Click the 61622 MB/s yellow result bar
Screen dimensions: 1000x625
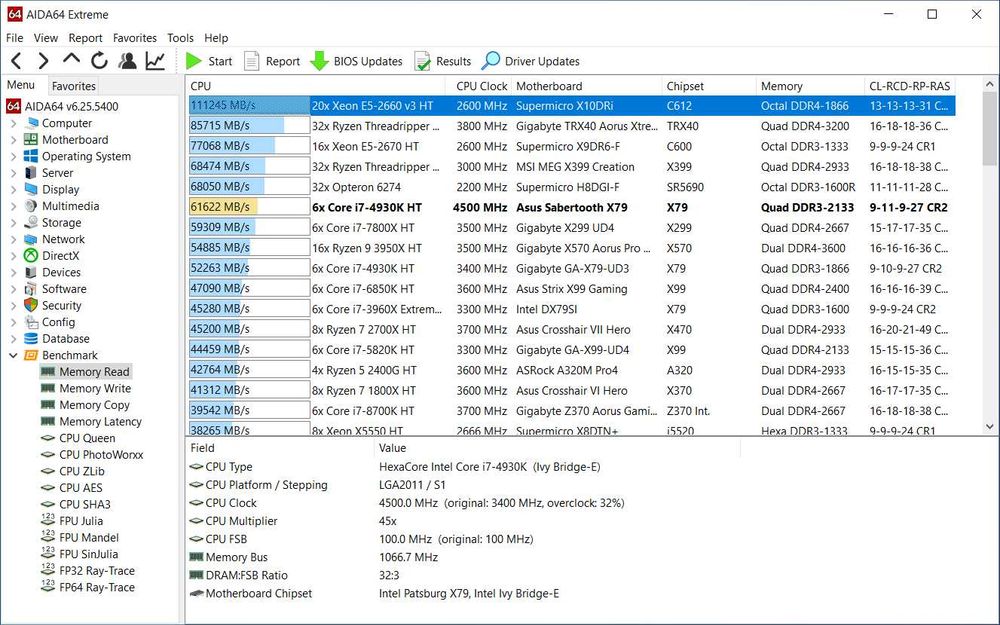click(x=249, y=207)
